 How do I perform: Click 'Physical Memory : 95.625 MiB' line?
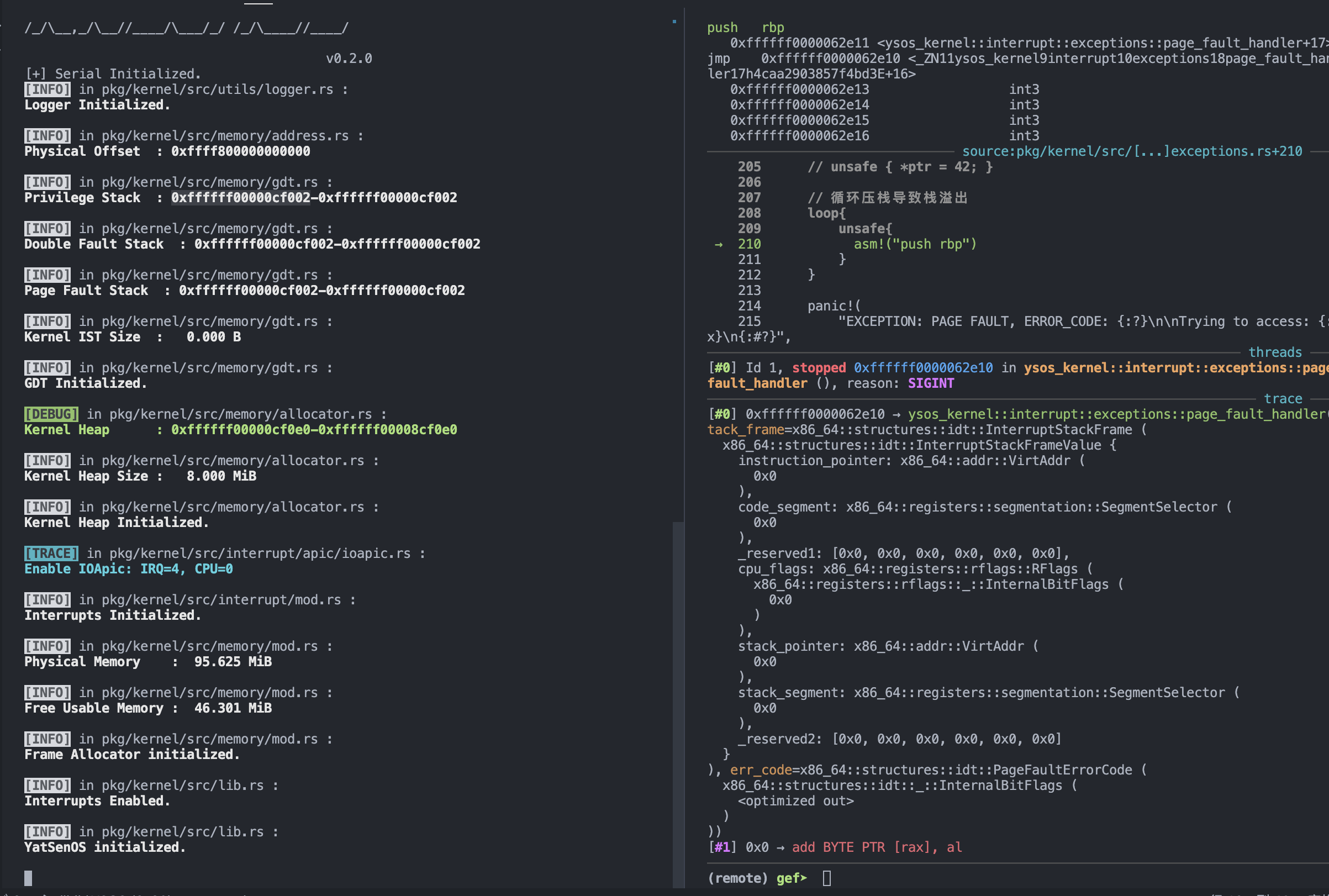(148, 661)
